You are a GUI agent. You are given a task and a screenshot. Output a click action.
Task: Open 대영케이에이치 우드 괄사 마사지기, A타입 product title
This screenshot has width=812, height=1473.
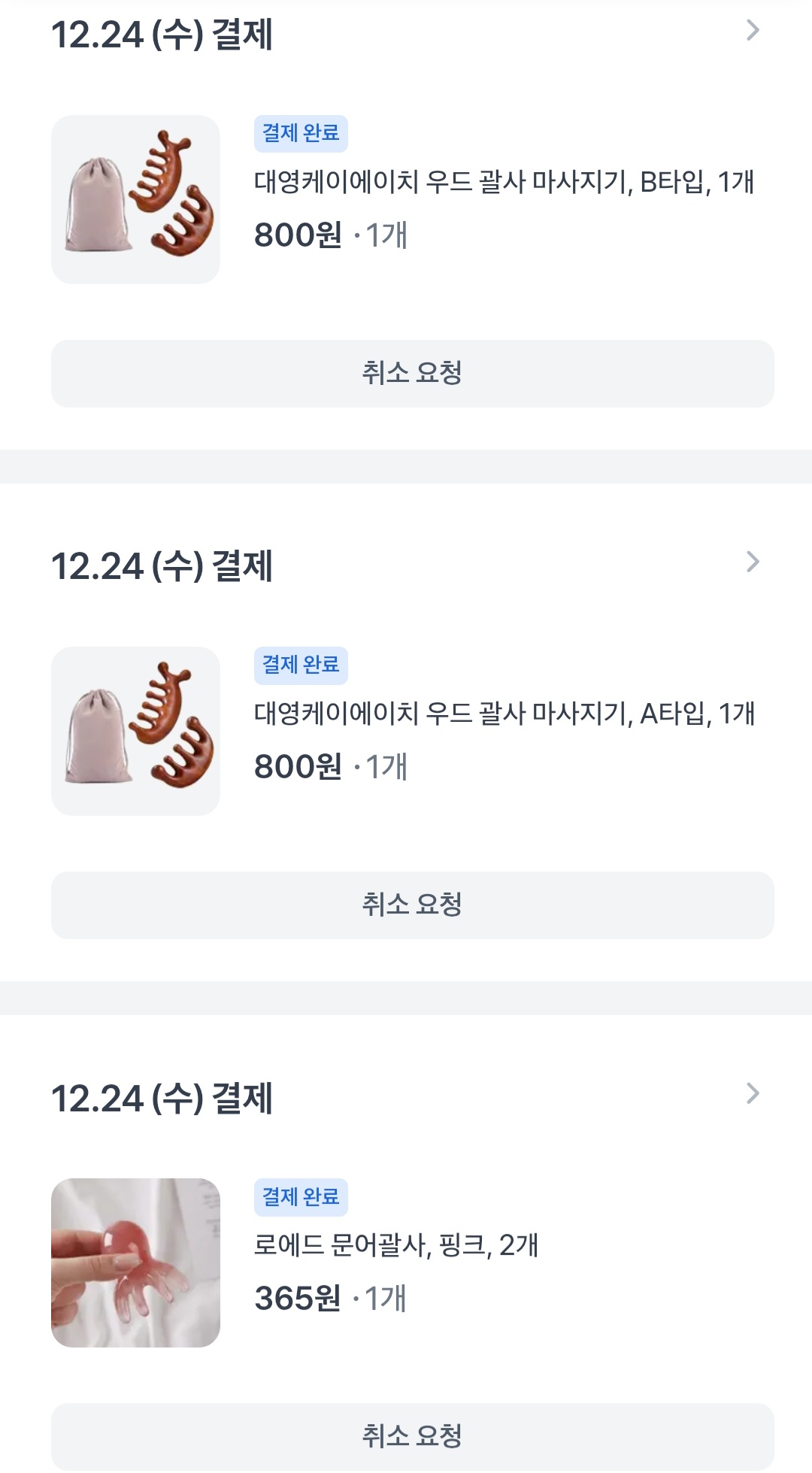504,714
